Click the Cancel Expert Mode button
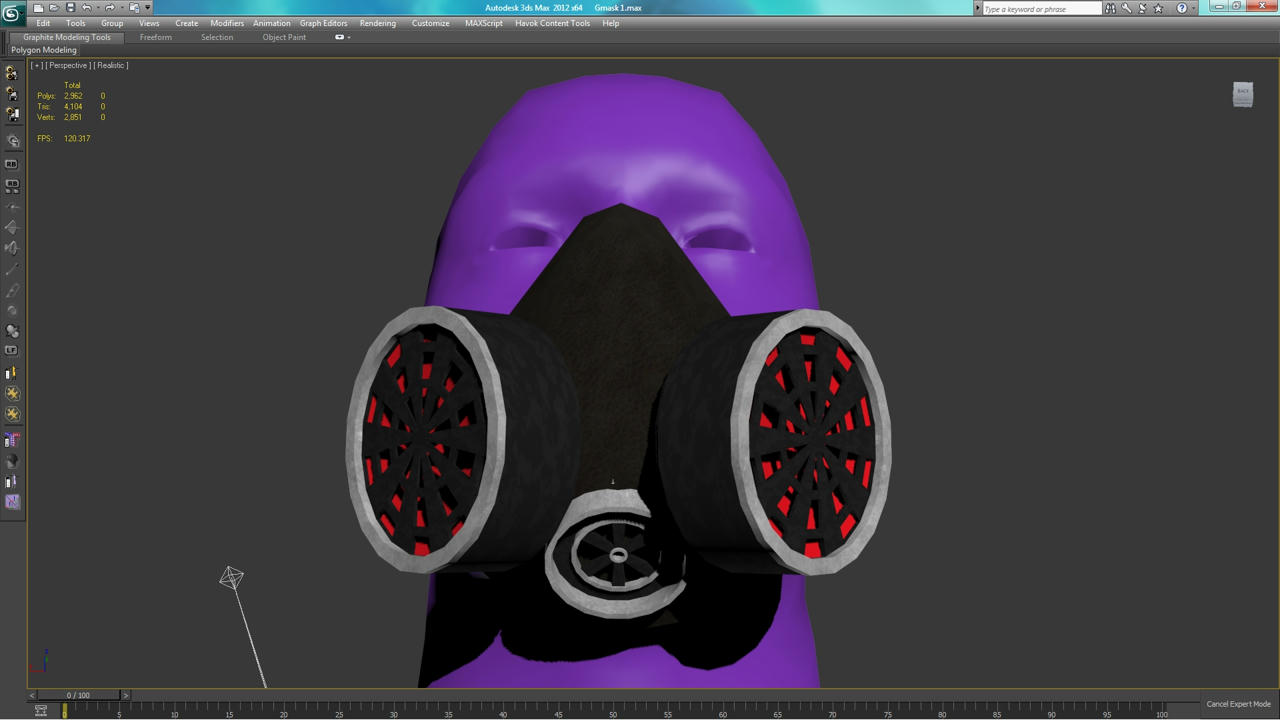The height and width of the screenshot is (720, 1280). point(1238,704)
